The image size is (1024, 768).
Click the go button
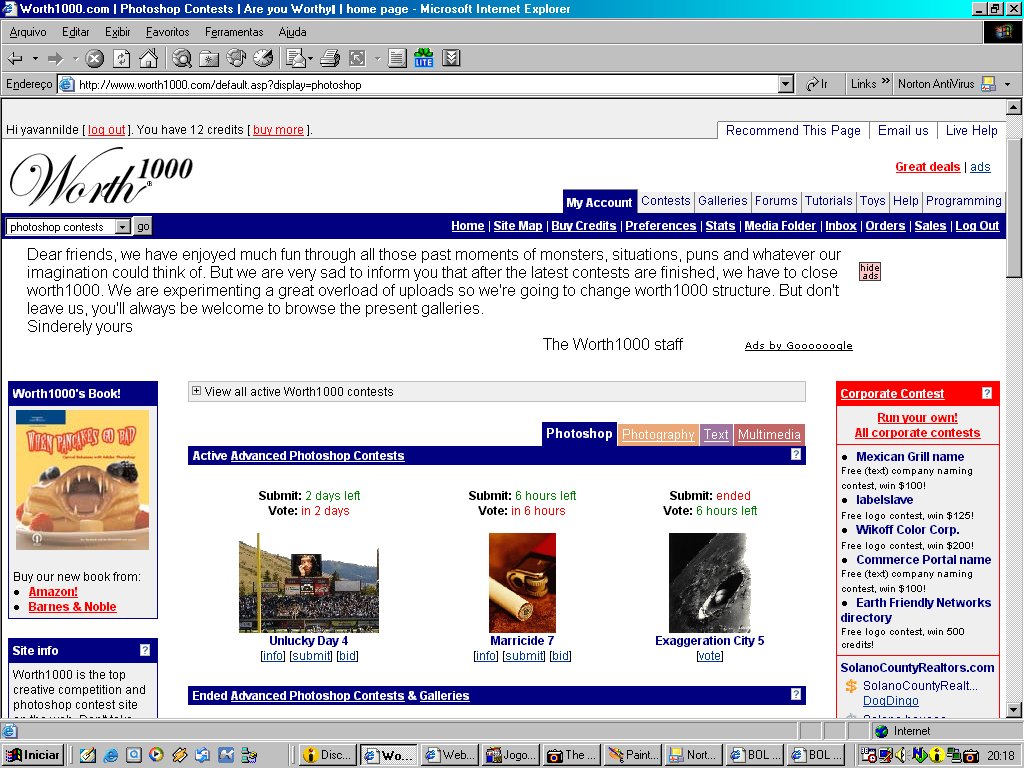coord(143,227)
